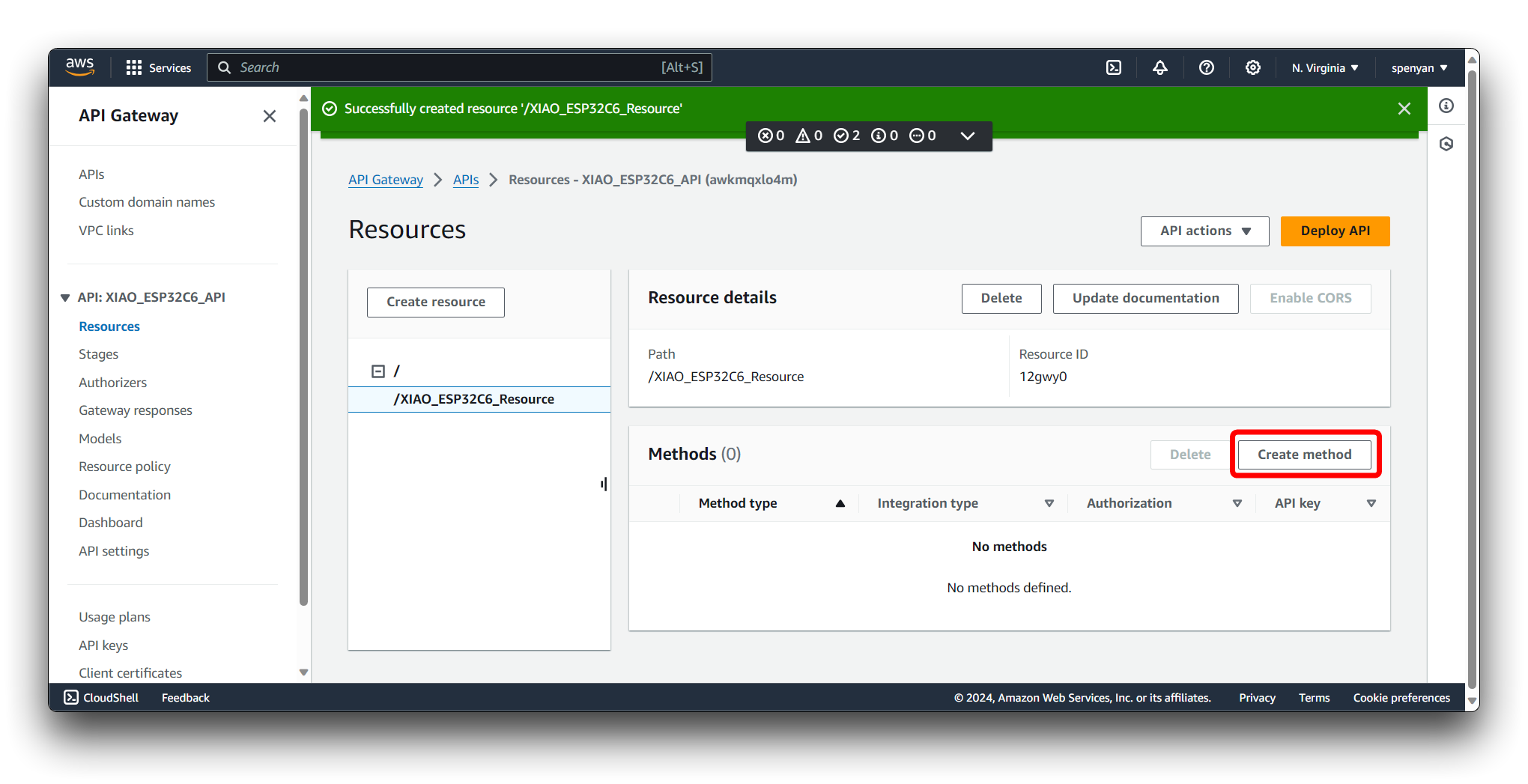Click the resource pane splitter handle
Screen dimensions: 1528x784
click(604, 484)
